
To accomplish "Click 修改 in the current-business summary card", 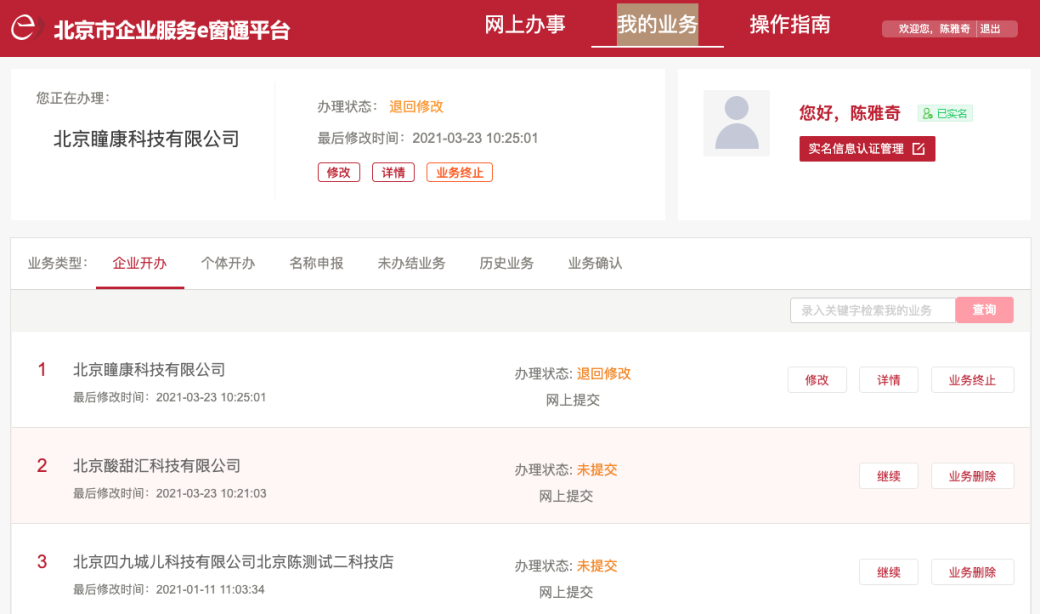I will [339, 173].
